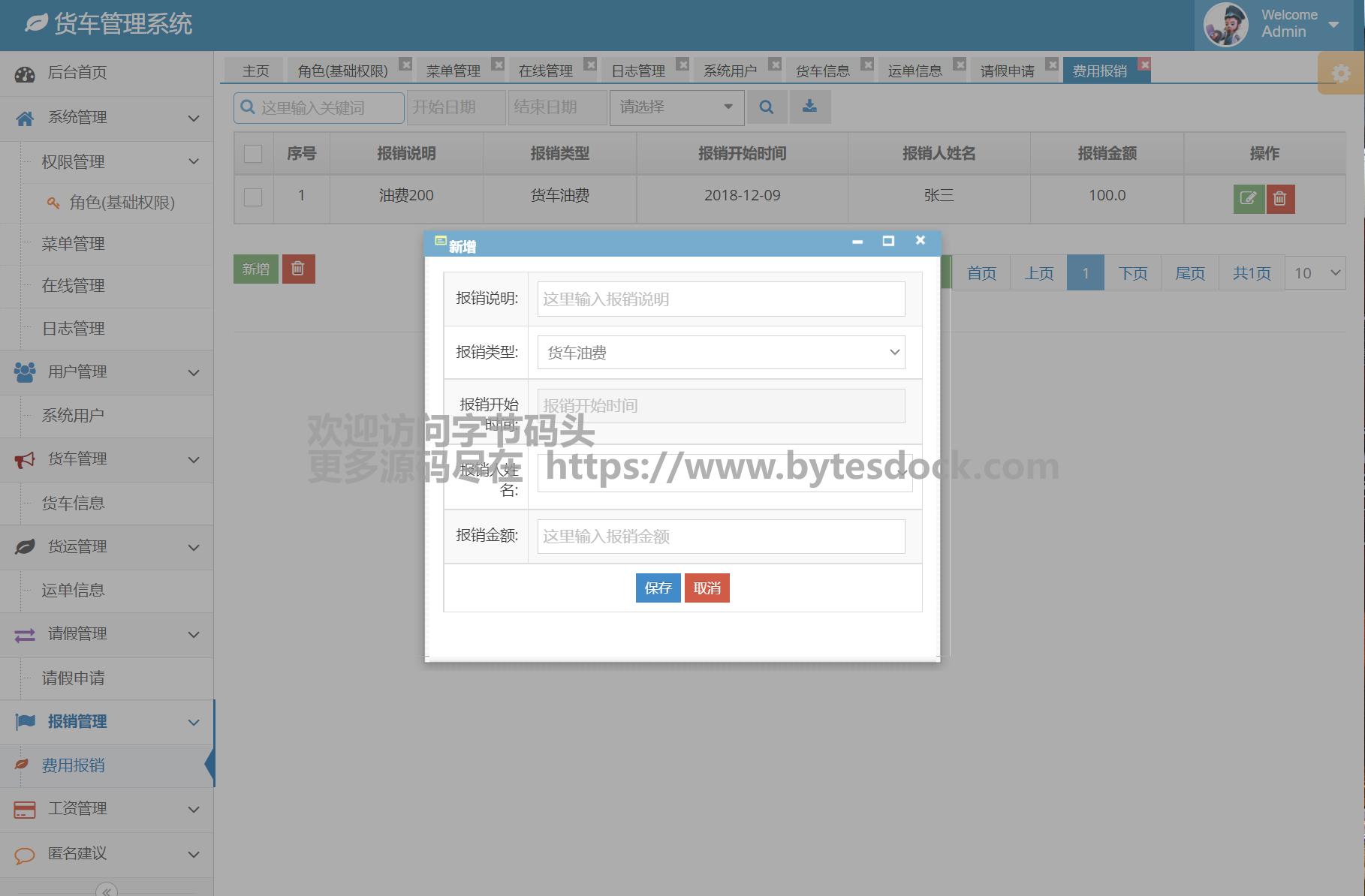The image size is (1365, 896).
Task: Click the red batch delete trash button
Action: [x=298, y=269]
